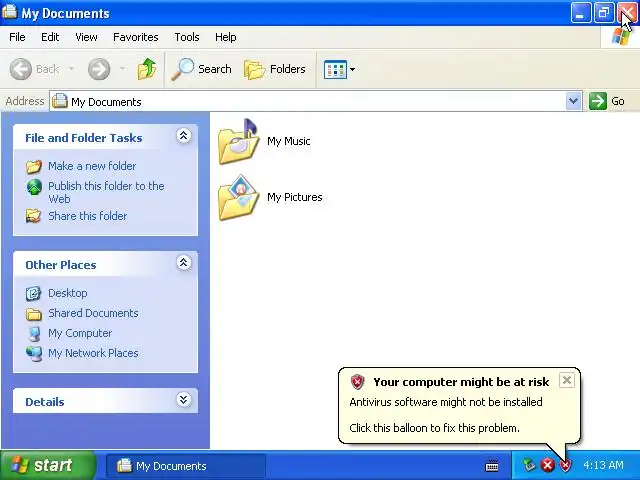
Task: Click the My Network Places icon
Action: (x=34, y=354)
